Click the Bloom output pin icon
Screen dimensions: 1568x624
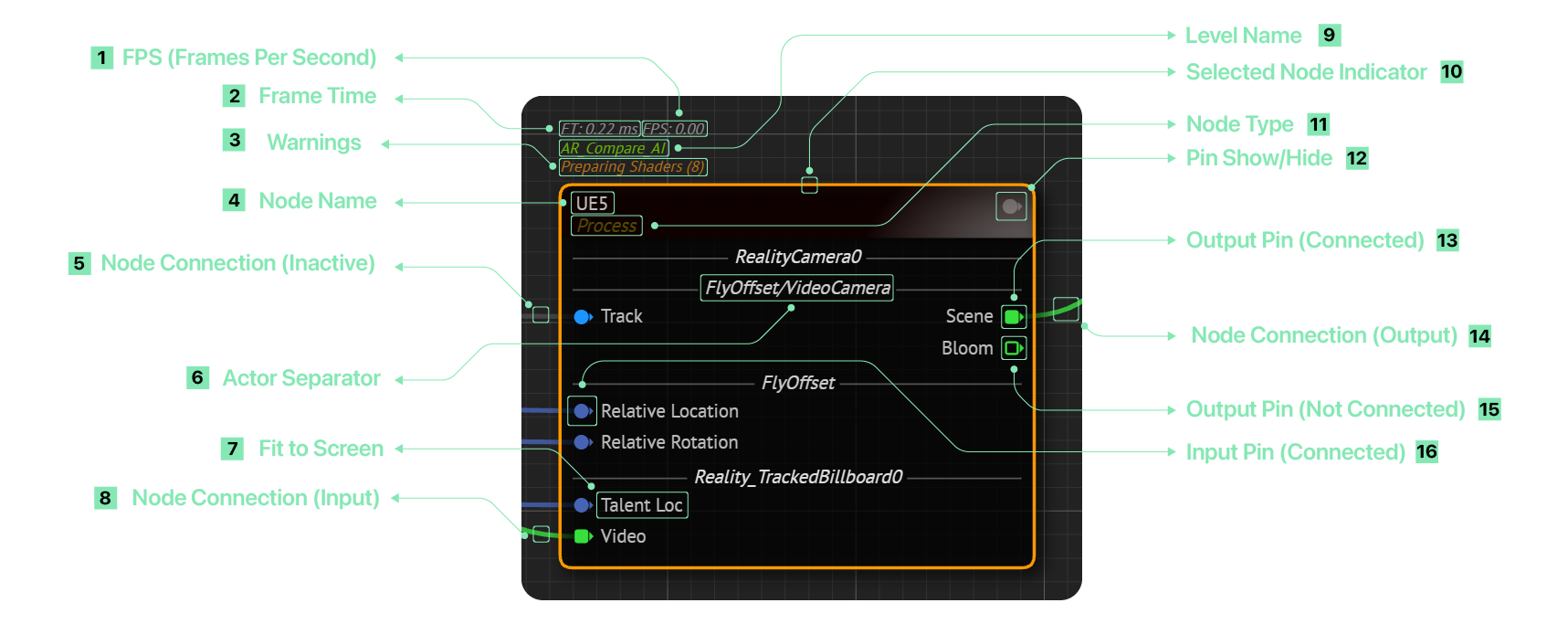click(1014, 348)
